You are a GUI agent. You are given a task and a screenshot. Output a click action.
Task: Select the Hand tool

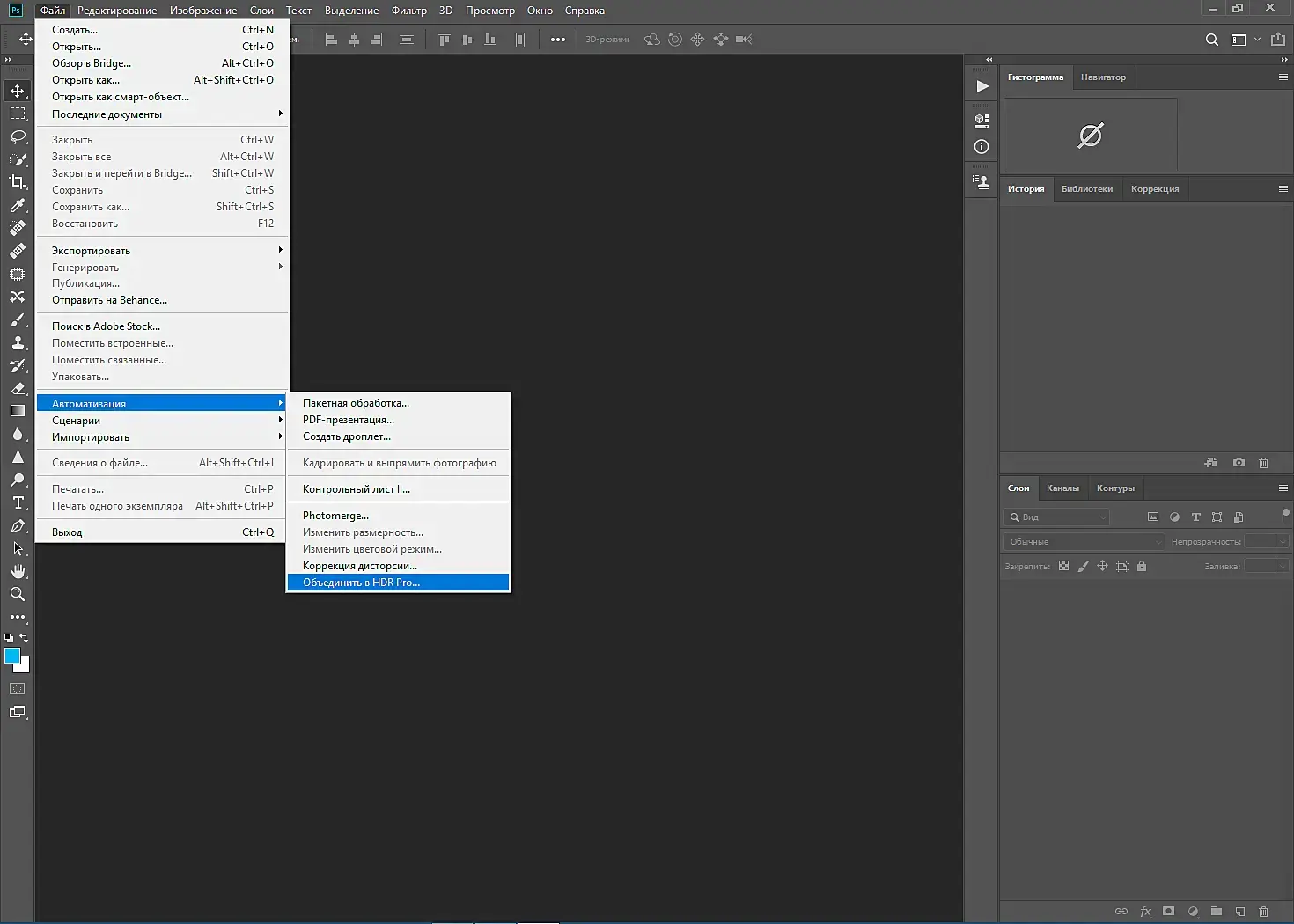18,571
